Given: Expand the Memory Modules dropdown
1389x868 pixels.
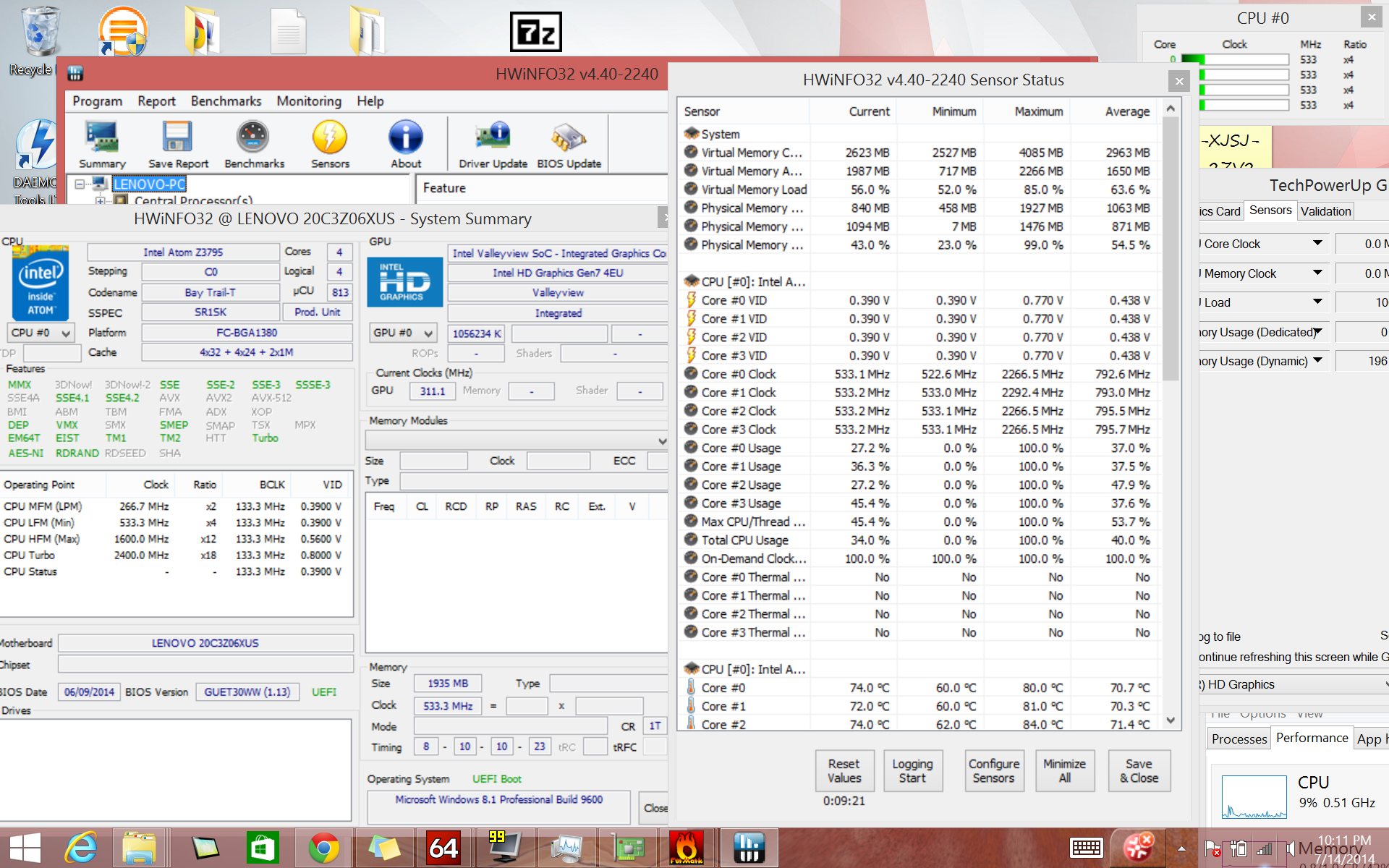Looking at the screenshot, I should click(x=661, y=441).
